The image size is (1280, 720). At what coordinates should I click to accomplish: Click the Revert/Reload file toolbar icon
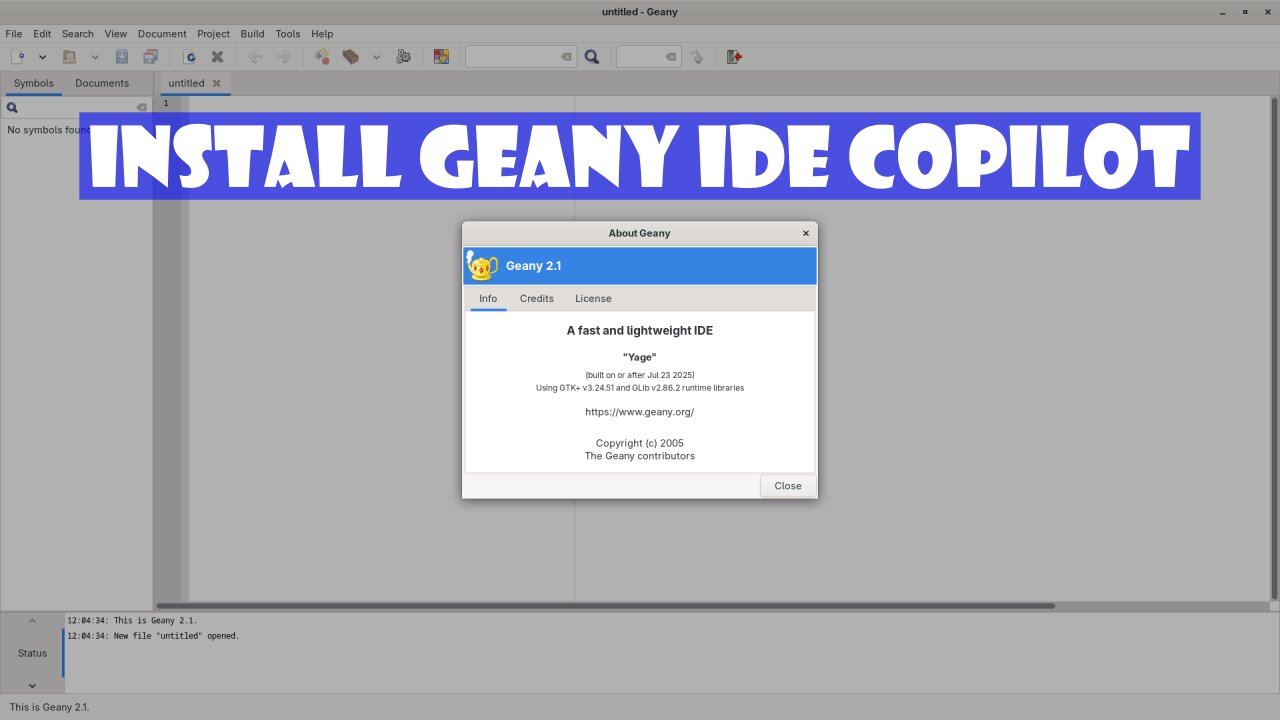click(189, 57)
